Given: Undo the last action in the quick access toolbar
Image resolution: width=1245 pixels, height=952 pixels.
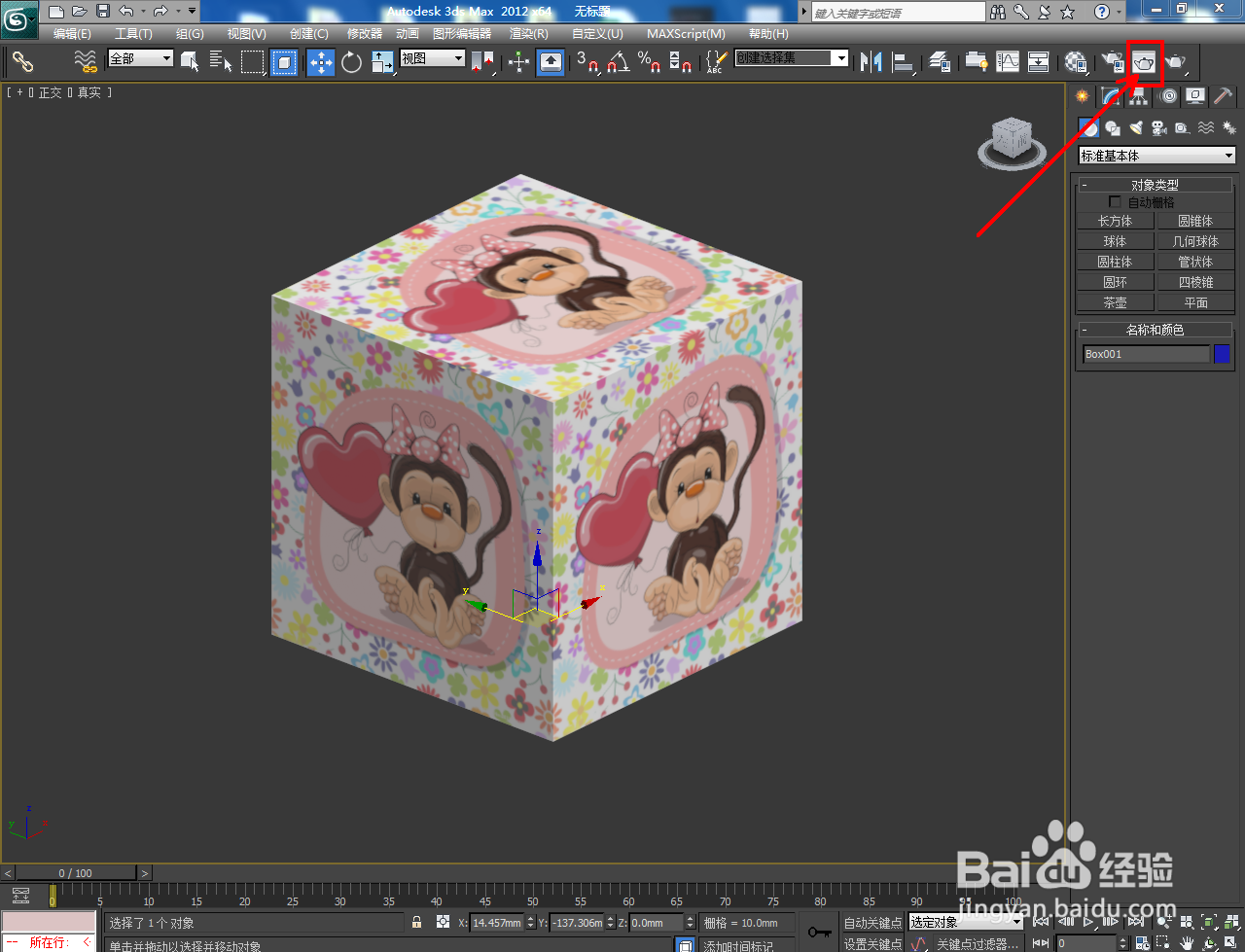Looking at the screenshot, I should (x=126, y=12).
